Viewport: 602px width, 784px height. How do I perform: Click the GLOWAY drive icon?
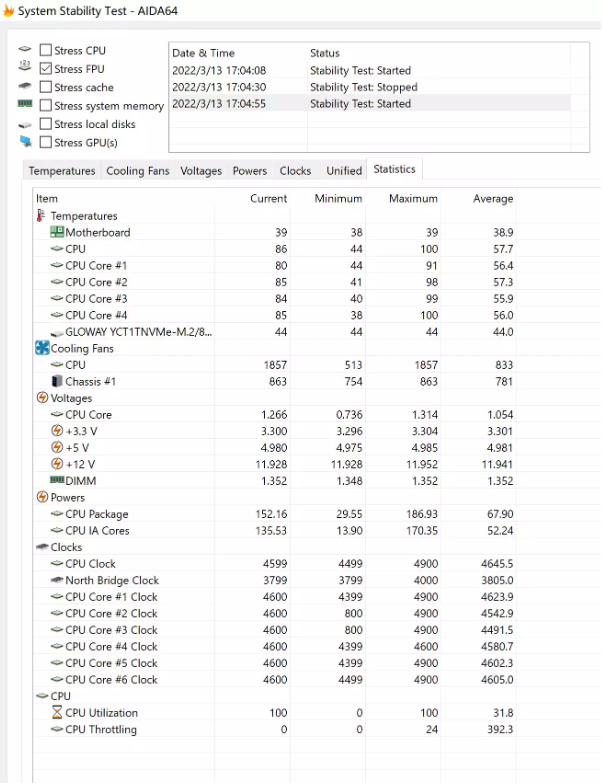pos(57,333)
